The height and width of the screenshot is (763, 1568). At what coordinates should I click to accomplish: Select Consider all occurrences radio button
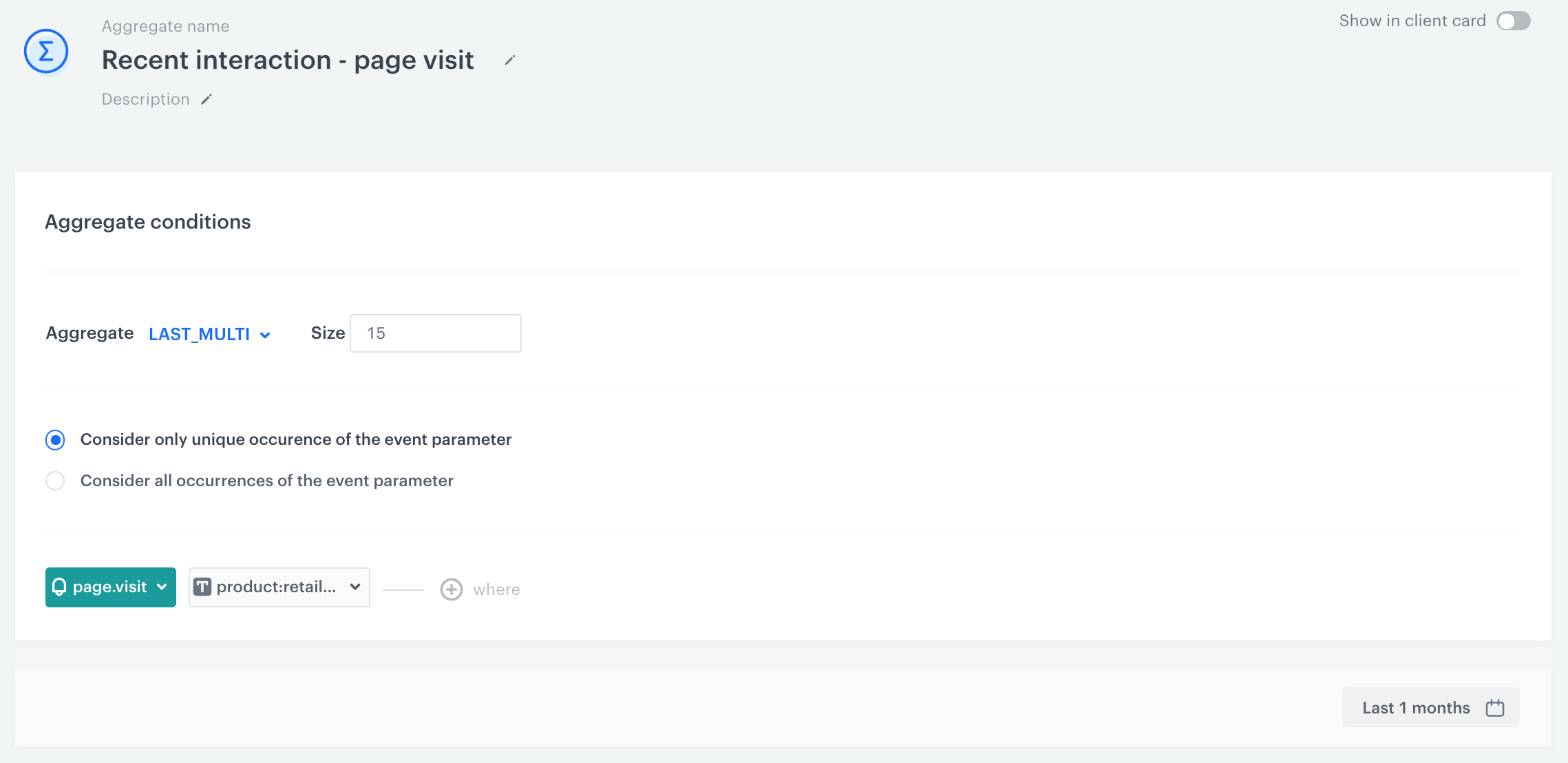tap(55, 481)
